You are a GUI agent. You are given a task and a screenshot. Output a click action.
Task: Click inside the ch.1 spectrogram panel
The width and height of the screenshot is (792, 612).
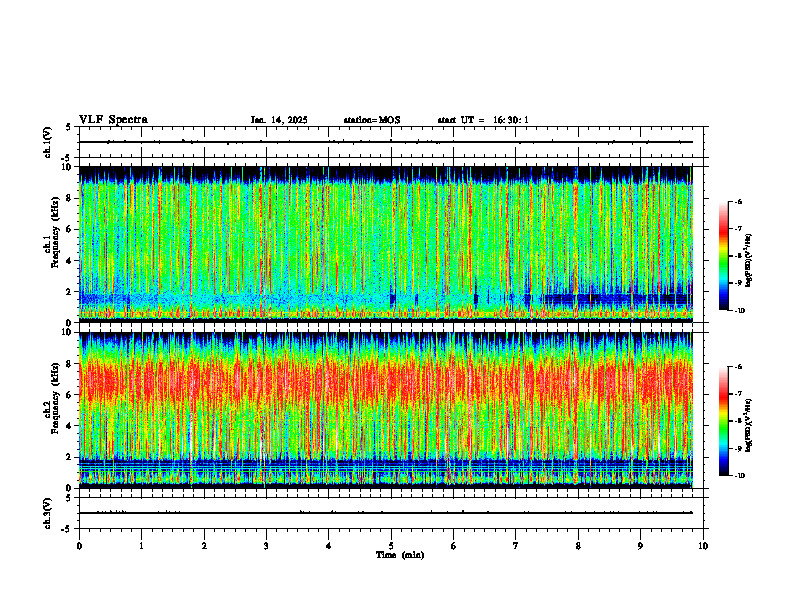[x=386, y=244]
